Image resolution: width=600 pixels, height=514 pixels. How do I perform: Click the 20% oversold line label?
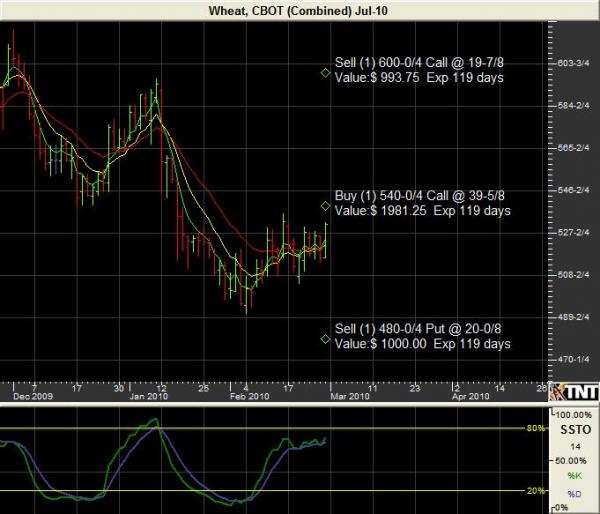pos(536,491)
